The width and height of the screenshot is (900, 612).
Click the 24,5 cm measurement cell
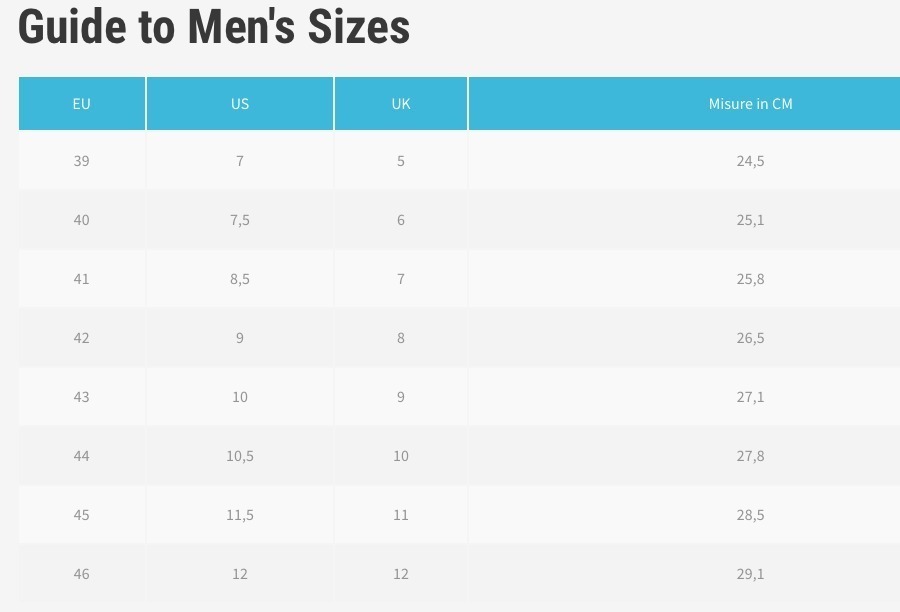[x=684, y=161]
